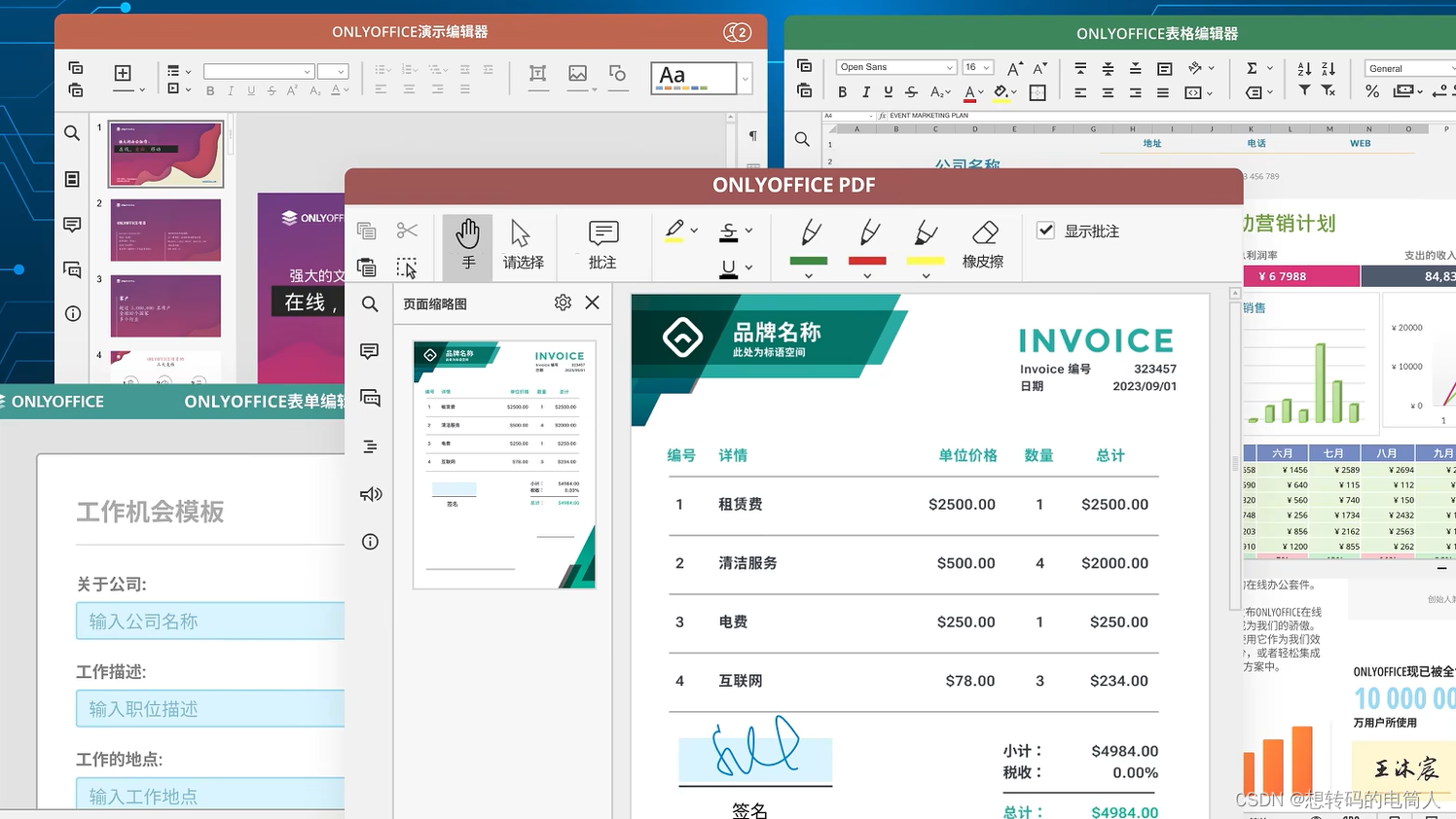The image size is (1456, 819).
Task: Select the red pen color swatch
Action: pos(867,261)
